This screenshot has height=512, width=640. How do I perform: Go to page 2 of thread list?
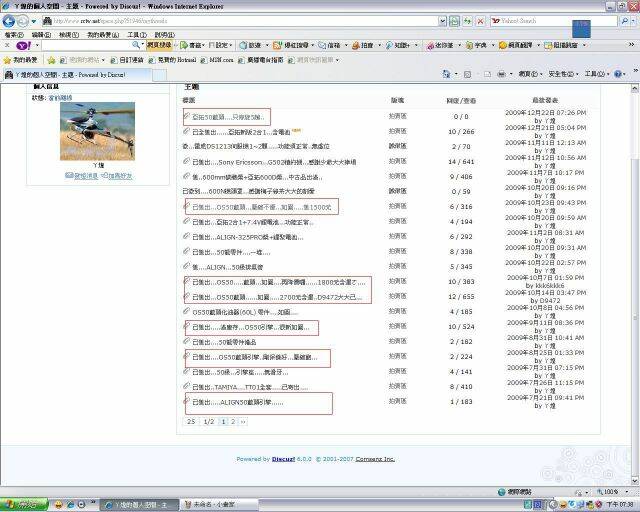[x=233, y=422]
